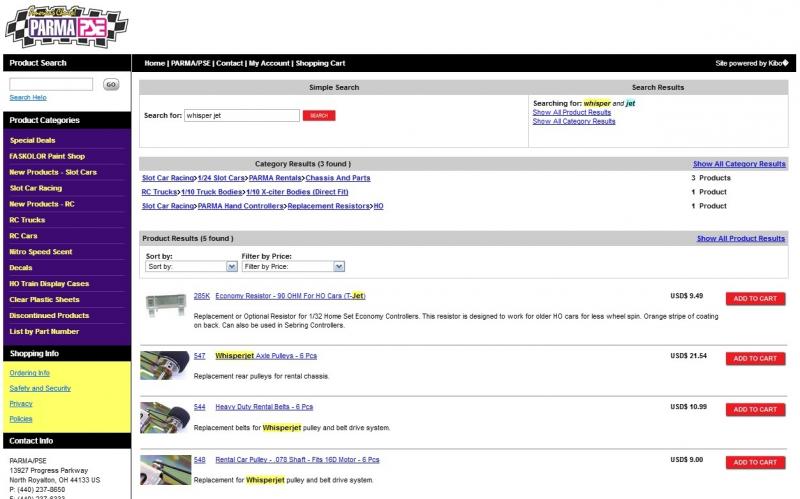The width and height of the screenshot is (800, 499).
Task: Open the Search Help link
Action: click(28, 97)
